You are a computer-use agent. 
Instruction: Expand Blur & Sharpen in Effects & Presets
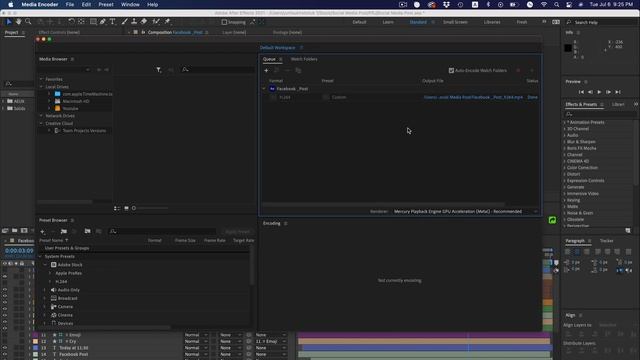coord(565,142)
